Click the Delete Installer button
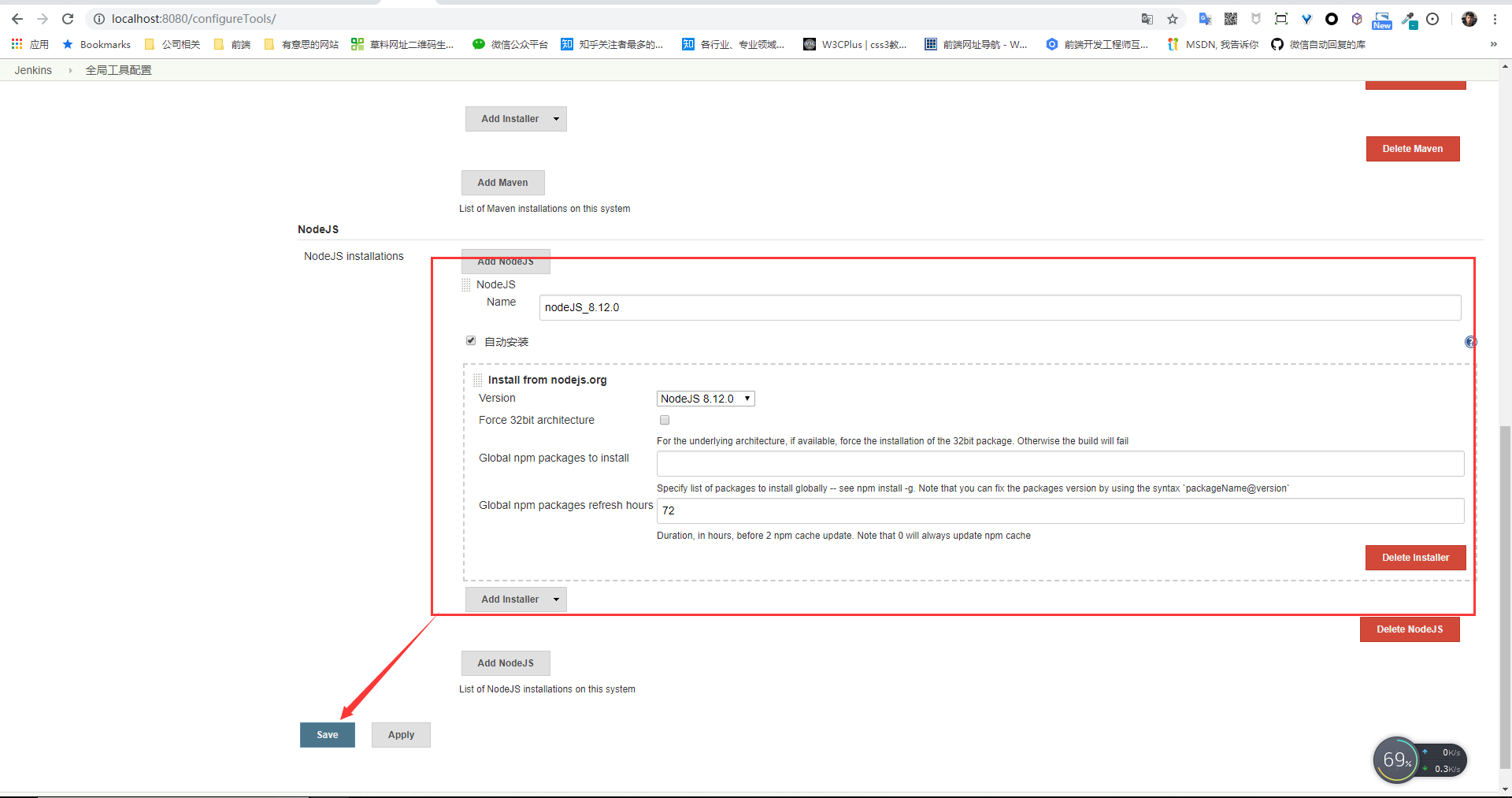 pos(1415,558)
